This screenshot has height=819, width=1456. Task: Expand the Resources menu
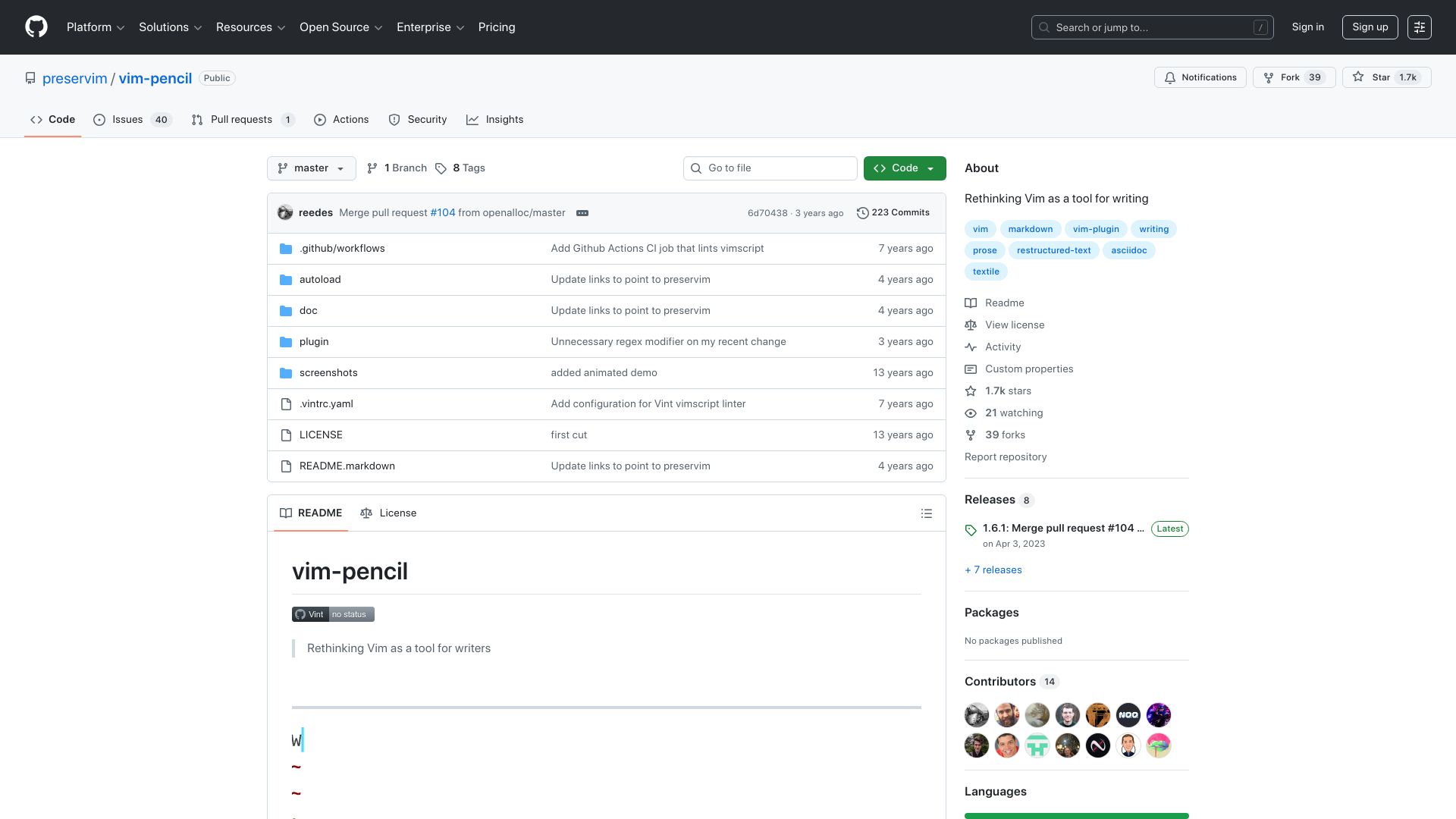(251, 27)
